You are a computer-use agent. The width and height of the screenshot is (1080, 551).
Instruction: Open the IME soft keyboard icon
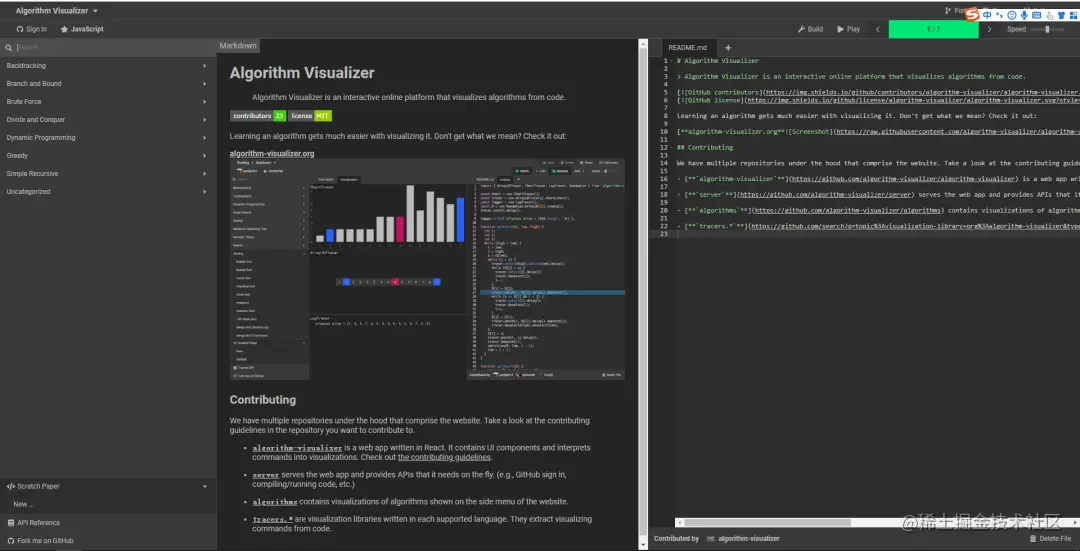1036,14
